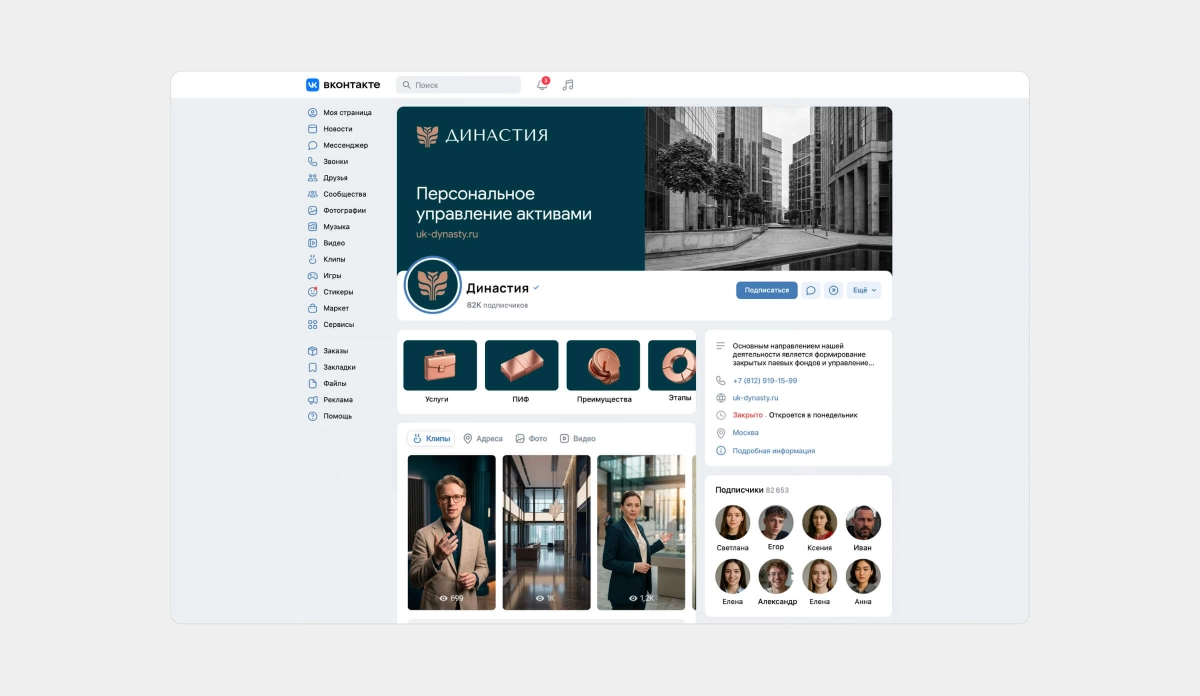Viewport: 1200px width, 696px height.
Task: Click the Файлы sidebar icon
Action: [312, 383]
